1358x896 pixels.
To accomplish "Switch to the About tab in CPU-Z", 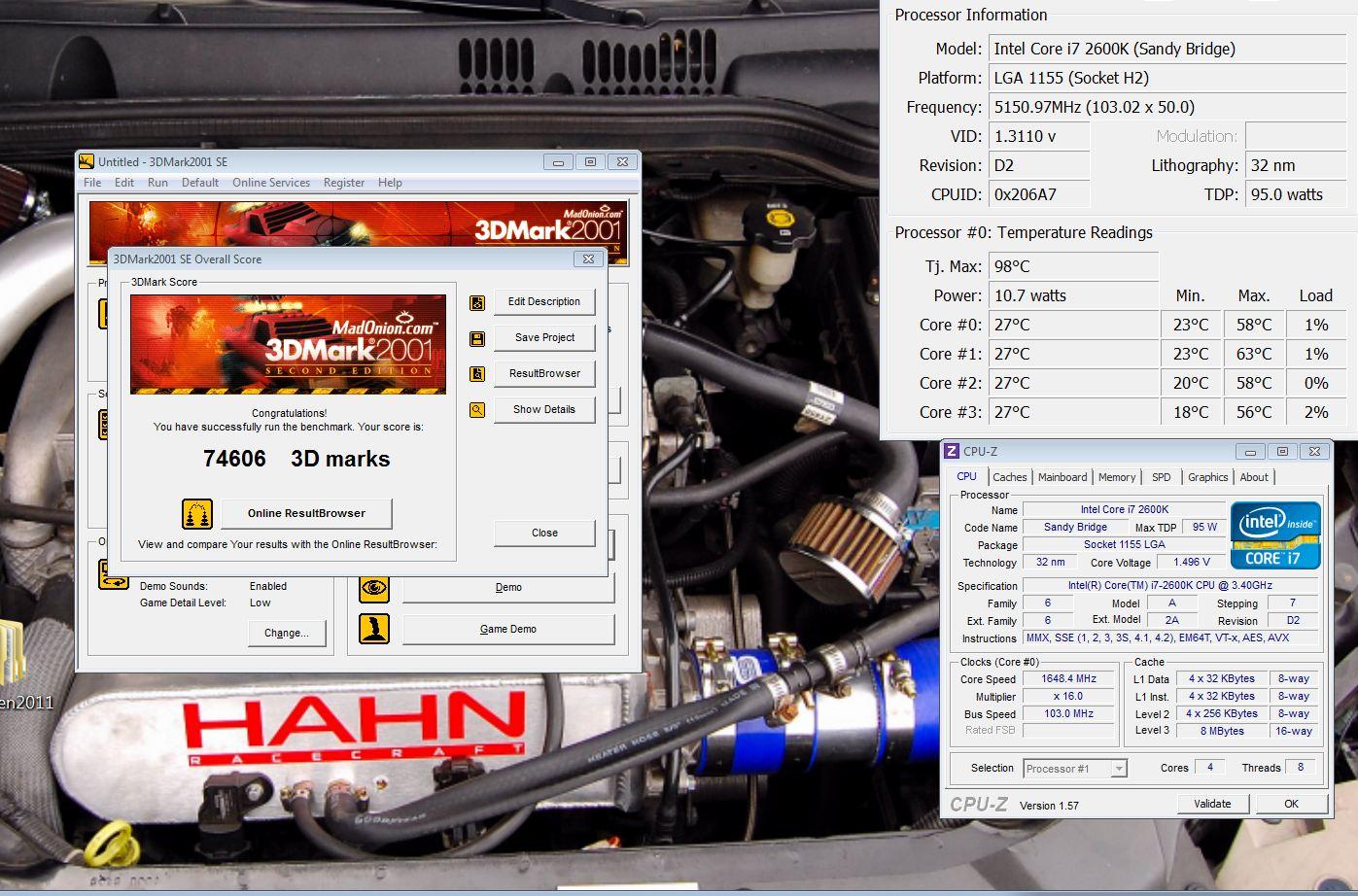I will (1254, 477).
